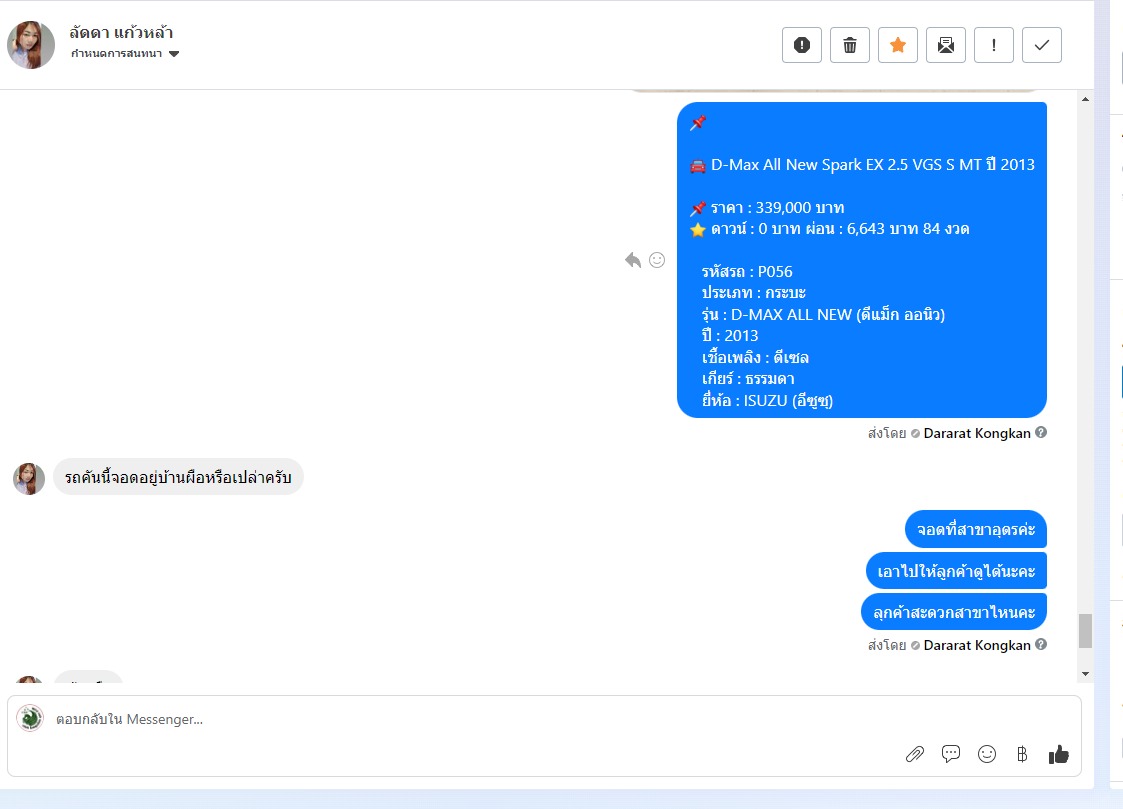
Task: Select customer message รถคันนี้จอดอยู่บ้านผือหรือเปล่าครับ
Action: coord(178,477)
